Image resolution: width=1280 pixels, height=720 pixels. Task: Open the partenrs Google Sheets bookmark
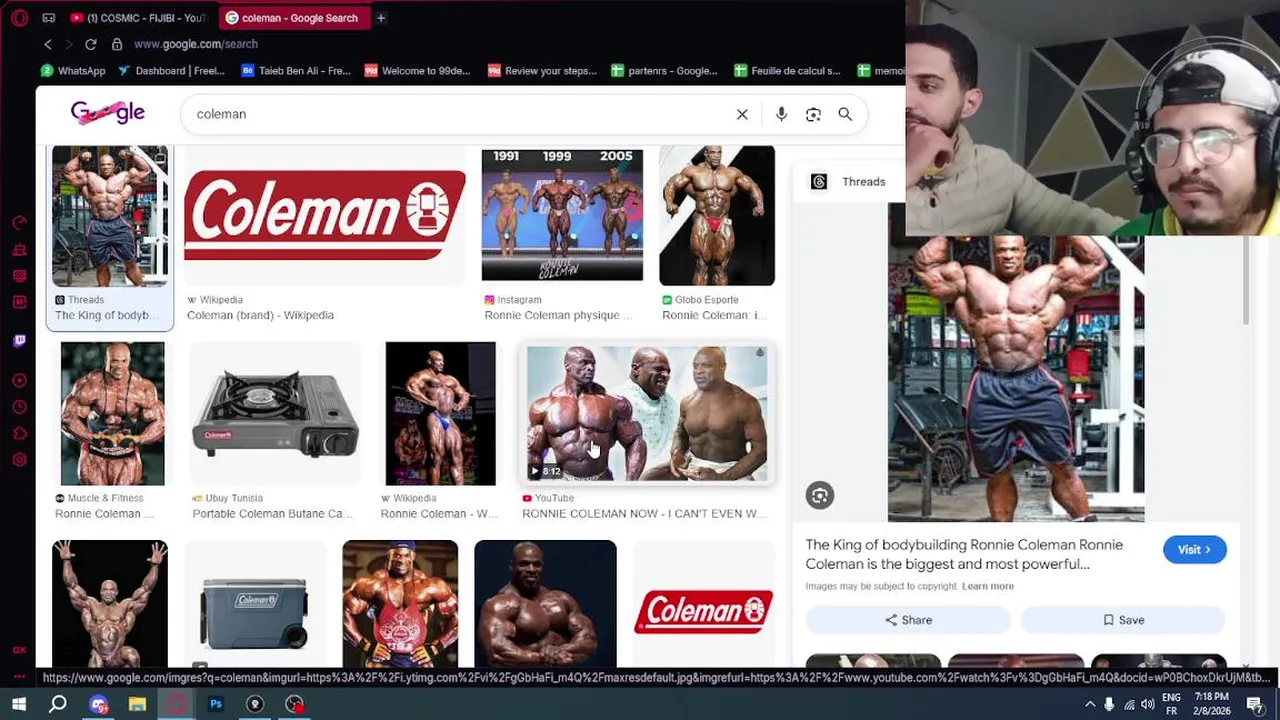coord(664,71)
